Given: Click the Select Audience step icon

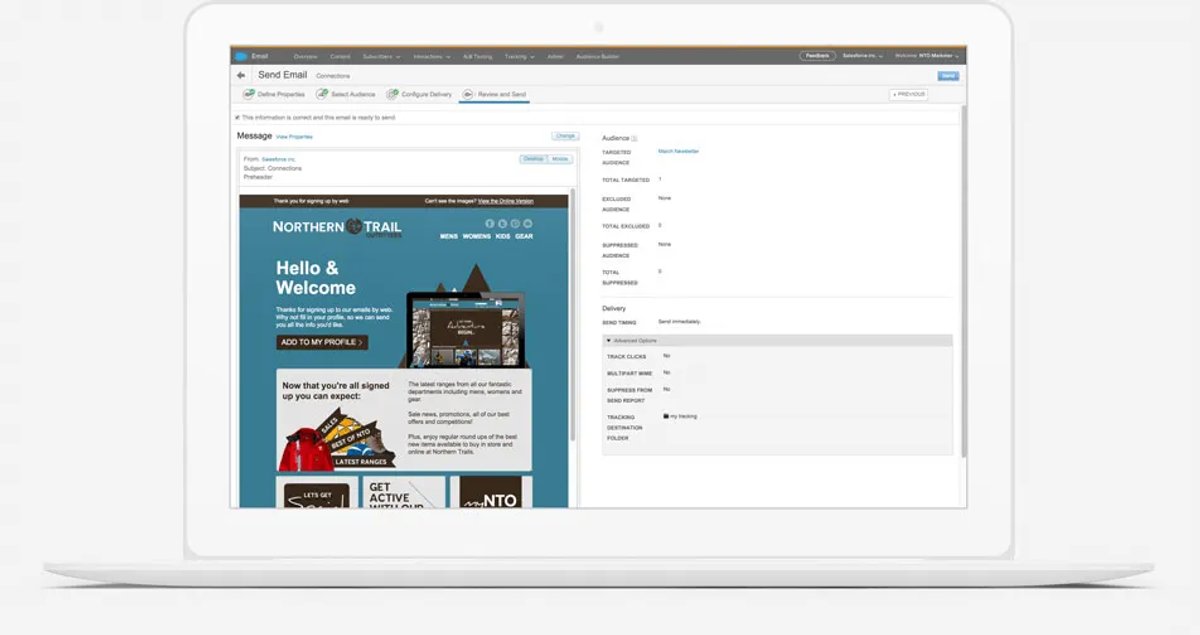Looking at the screenshot, I should (322, 94).
